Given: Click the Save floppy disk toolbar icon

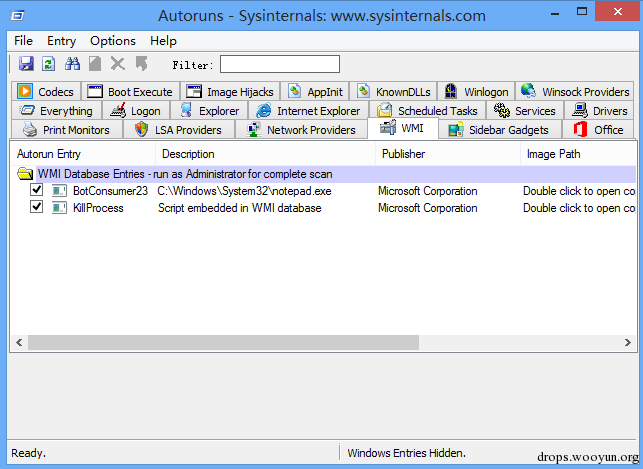Looking at the screenshot, I should click(26, 64).
